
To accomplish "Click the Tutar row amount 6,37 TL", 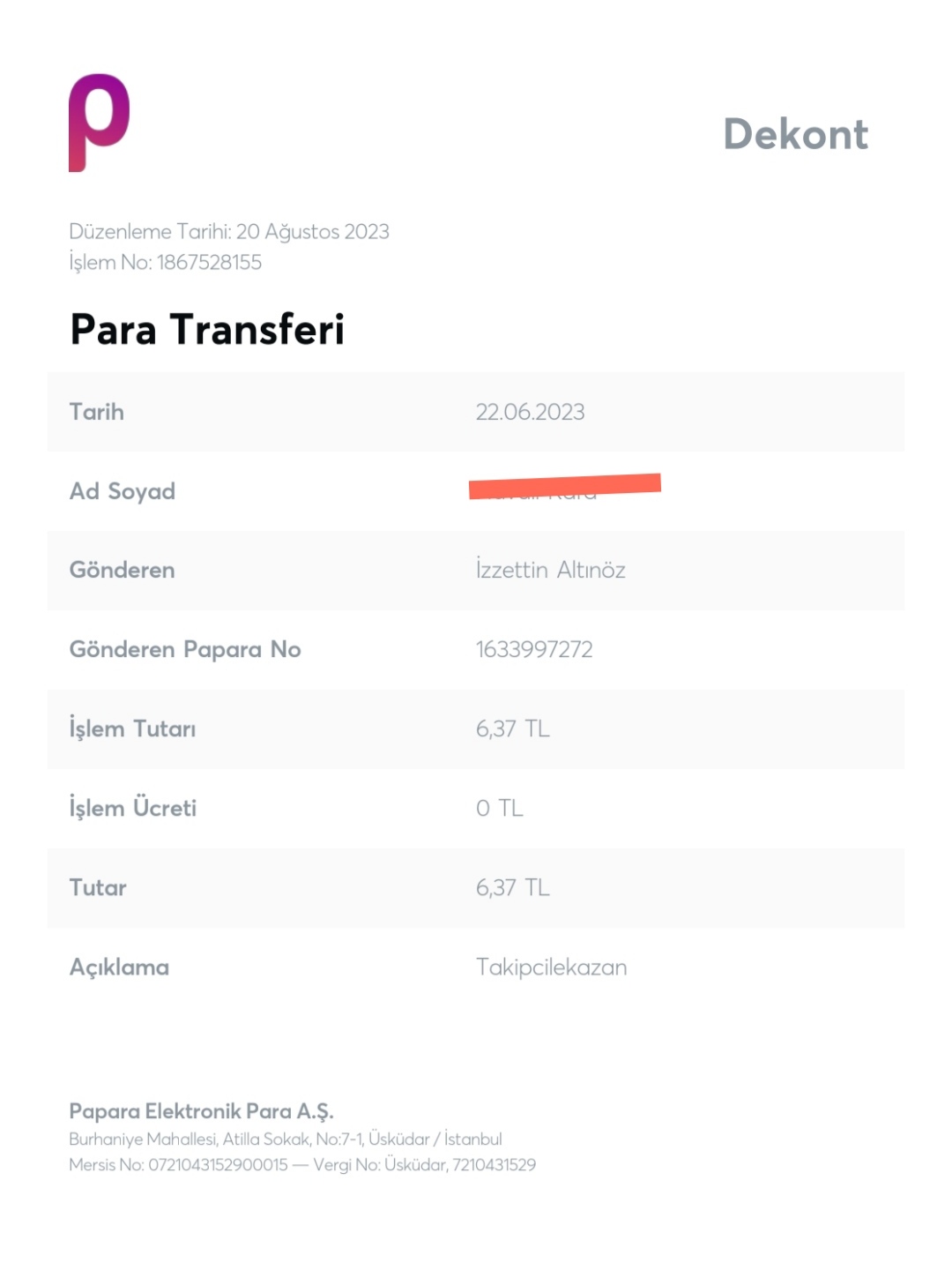I will coord(513,888).
